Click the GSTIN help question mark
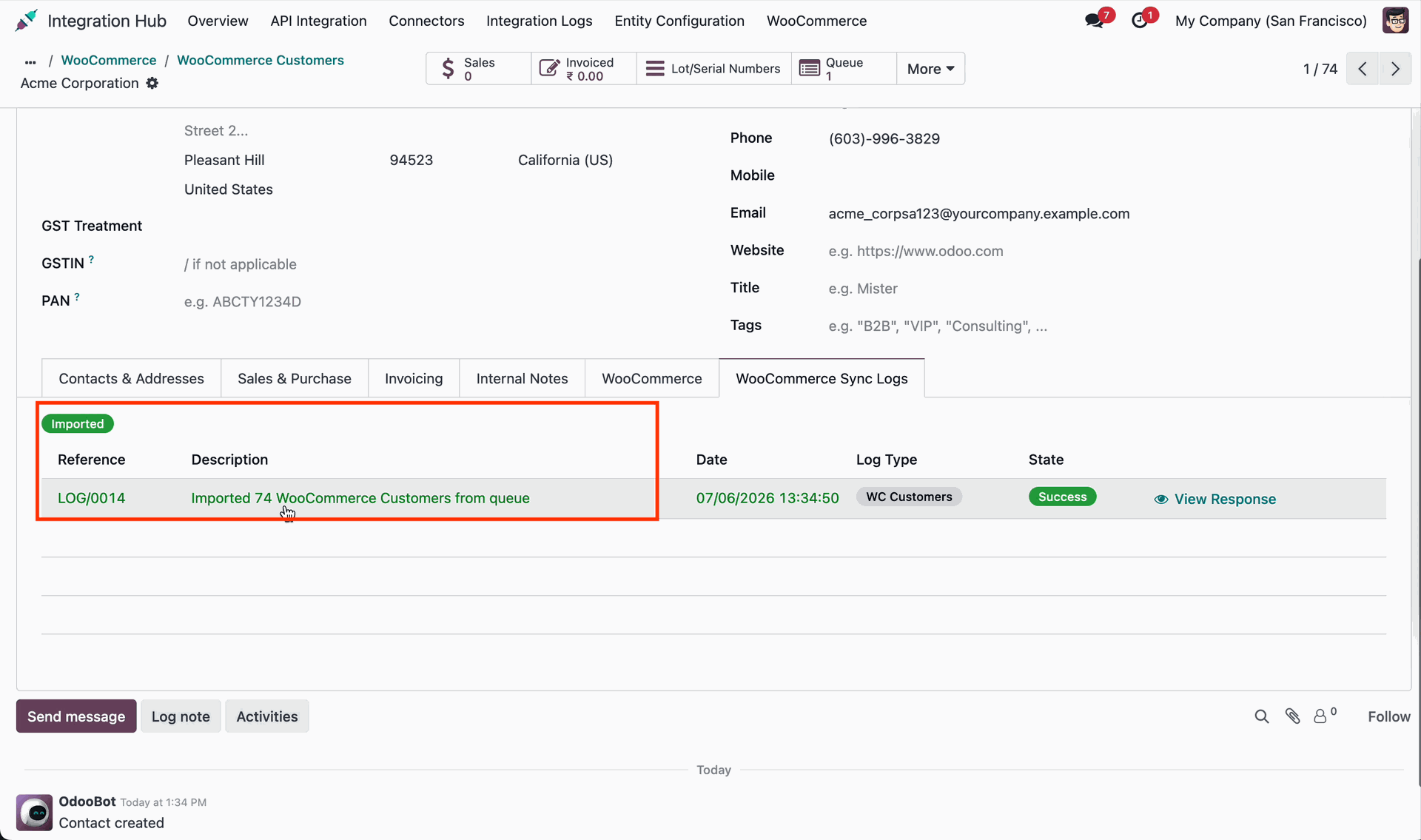The image size is (1421, 840). tap(91, 259)
